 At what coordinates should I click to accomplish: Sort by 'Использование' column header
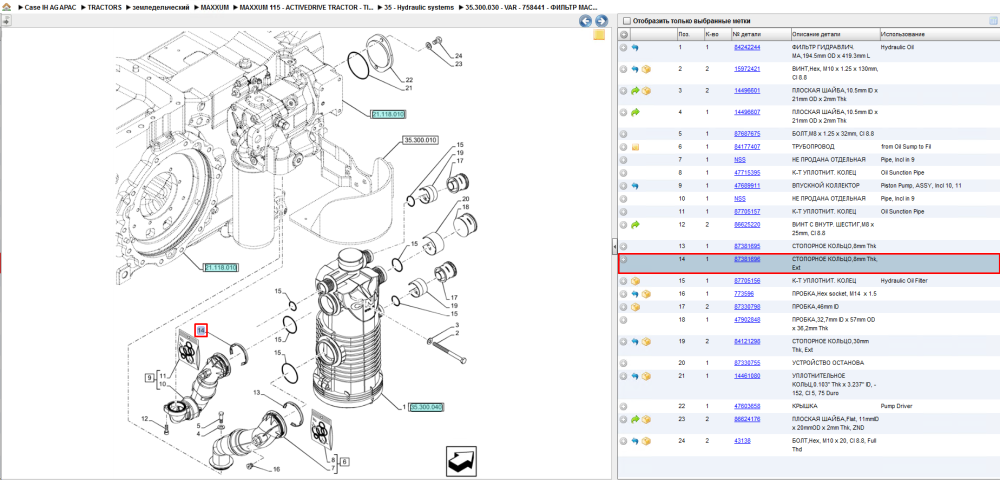pyautogui.click(x=938, y=34)
